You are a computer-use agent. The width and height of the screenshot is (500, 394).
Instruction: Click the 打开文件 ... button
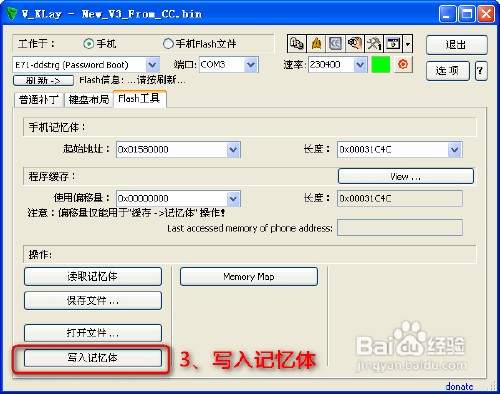coord(93,333)
